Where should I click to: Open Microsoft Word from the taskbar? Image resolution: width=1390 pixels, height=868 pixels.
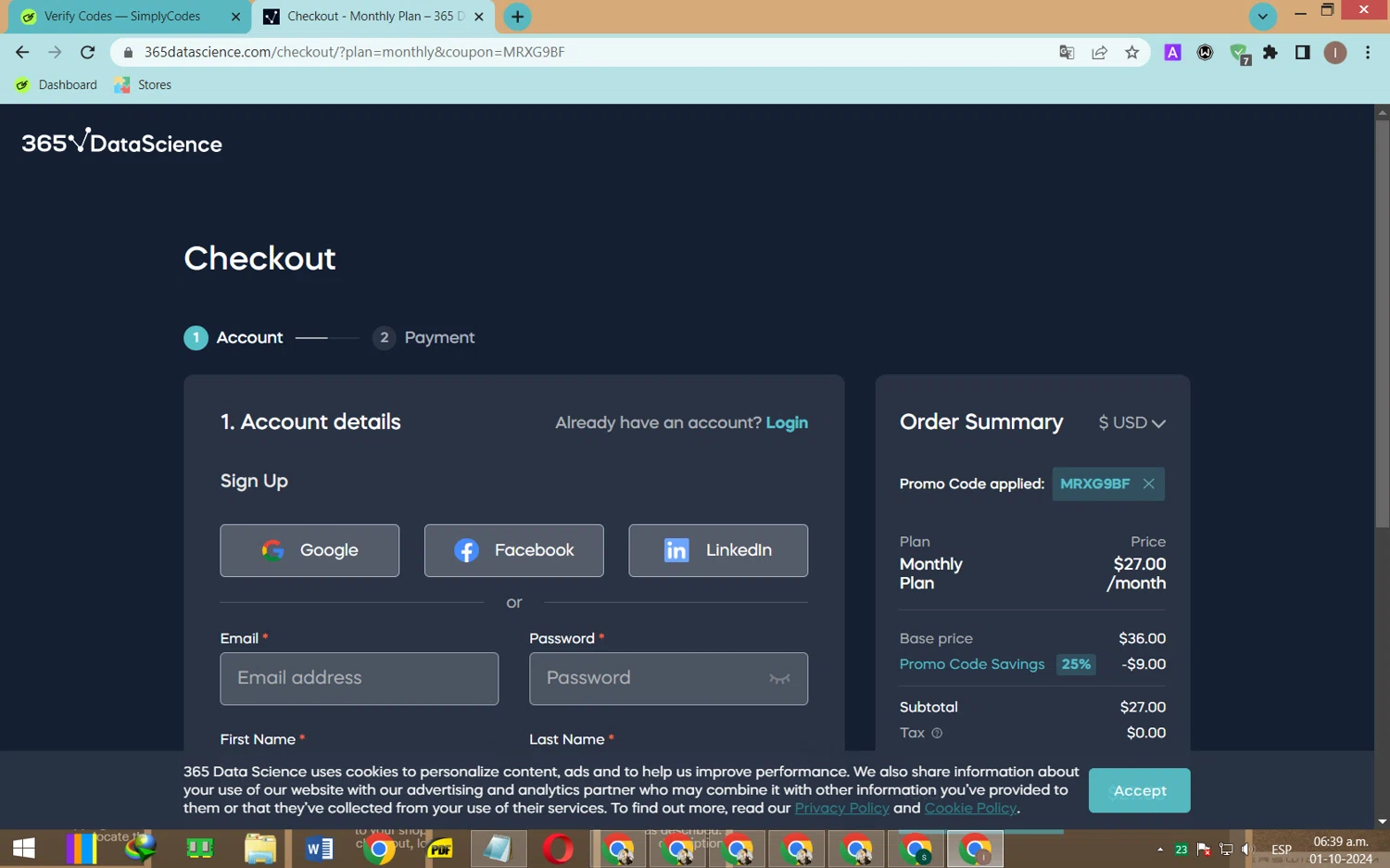[319, 848]
